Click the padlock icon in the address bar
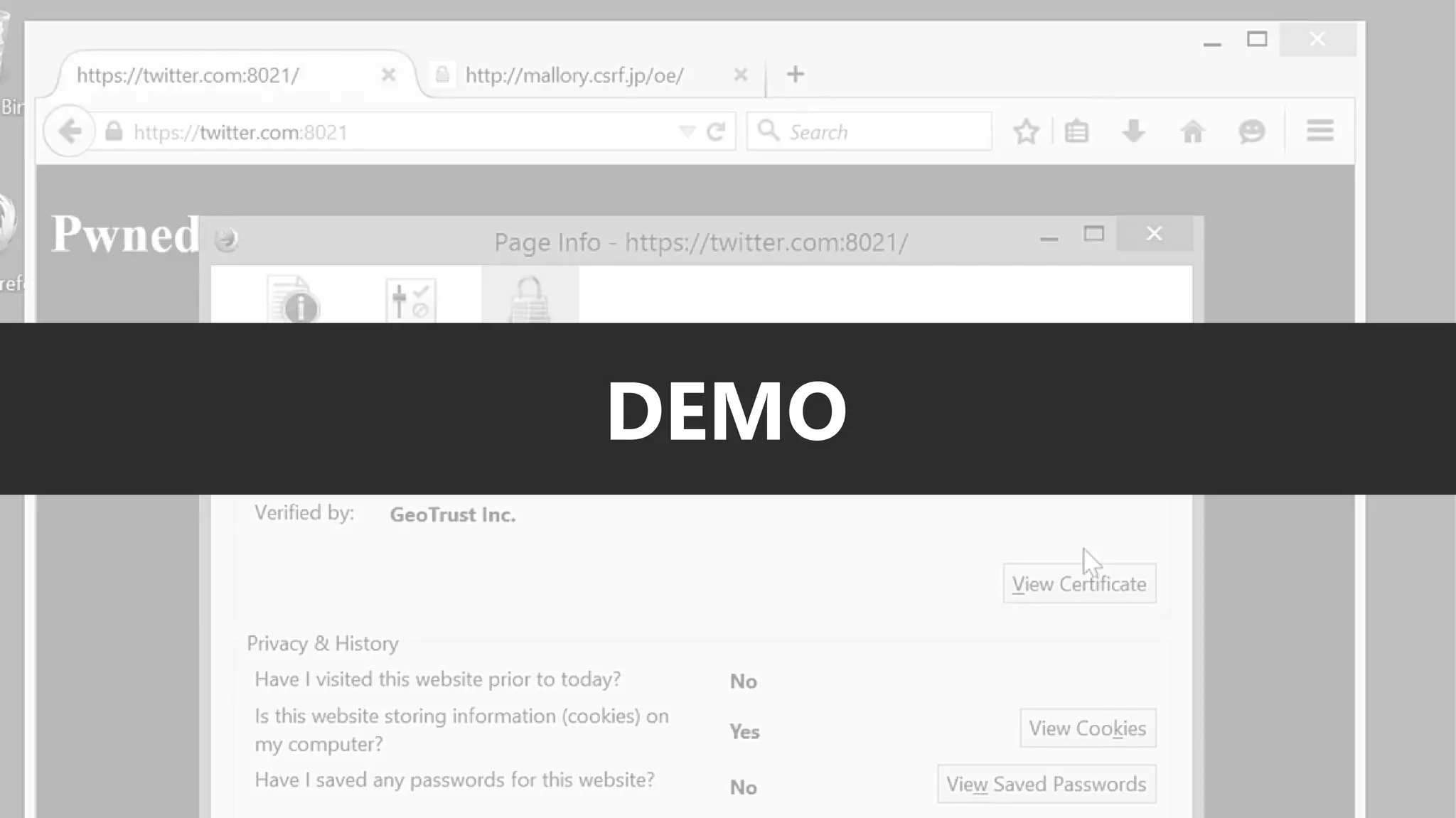The width and height of the screenshot is (1456, 818). 114,131
